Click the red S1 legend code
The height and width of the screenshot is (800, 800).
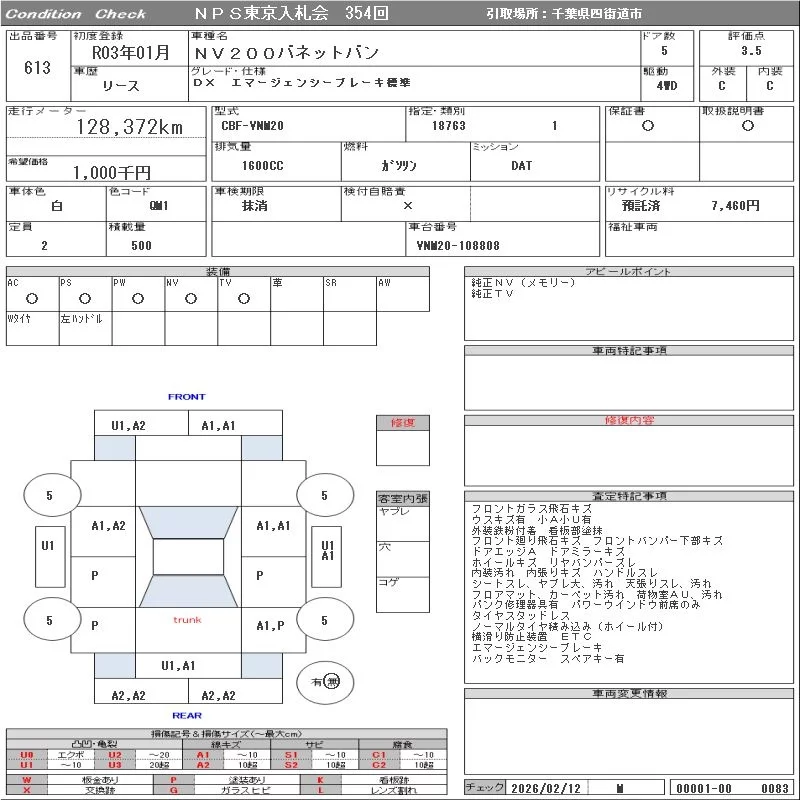click(291, 755)
